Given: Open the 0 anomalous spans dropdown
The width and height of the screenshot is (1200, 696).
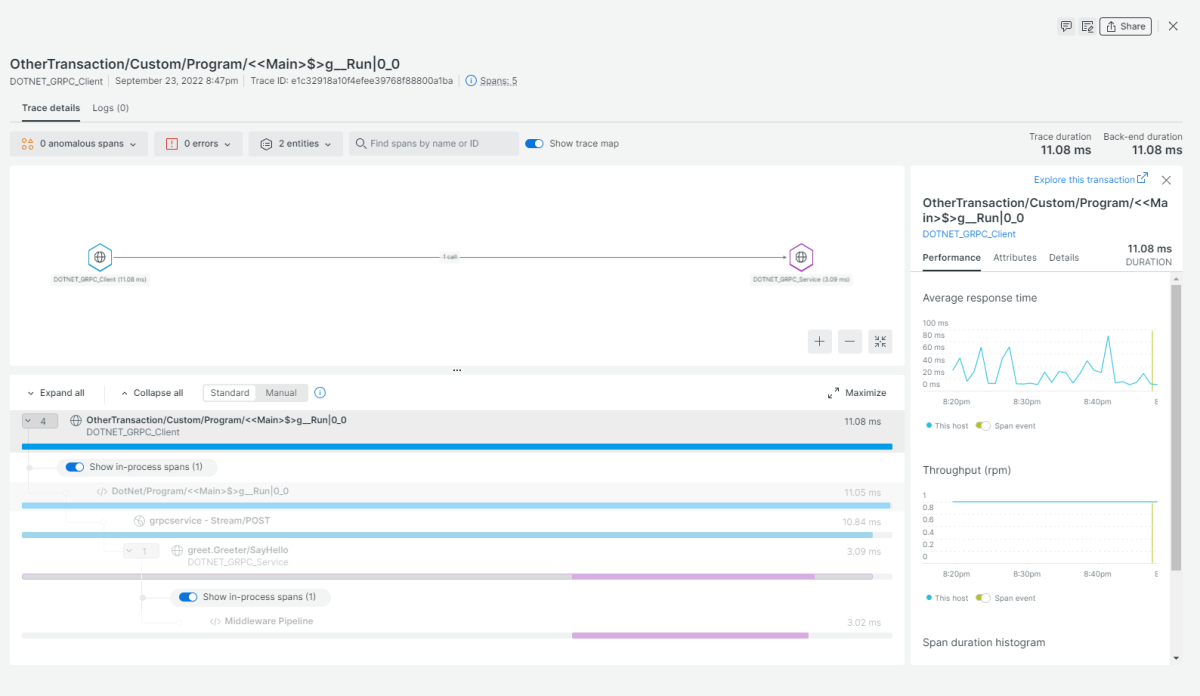Looking at the screenshot, I should [x=79, y=144].
